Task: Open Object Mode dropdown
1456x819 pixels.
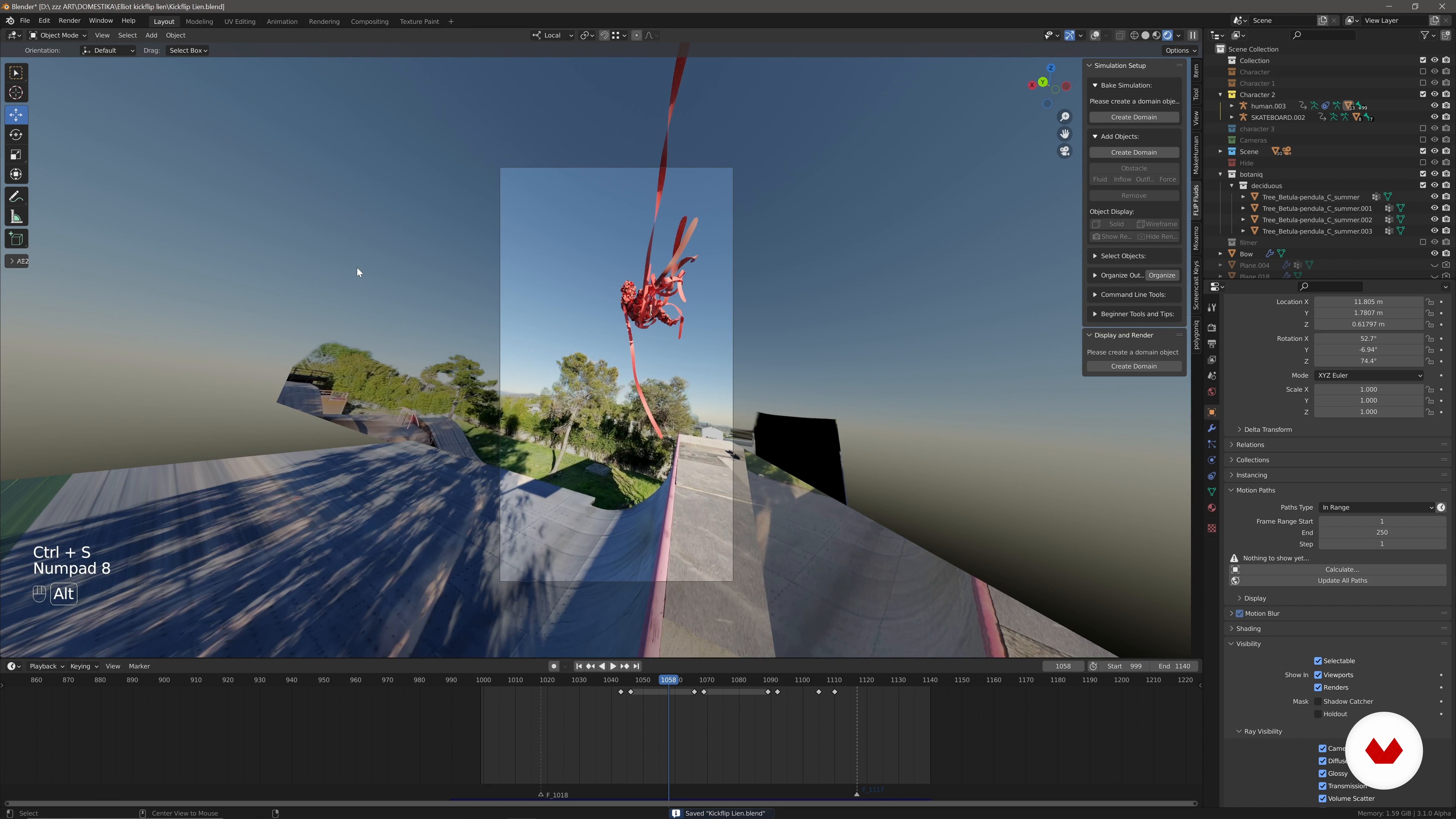Action: pyautogui.click(x=58, y=35)
